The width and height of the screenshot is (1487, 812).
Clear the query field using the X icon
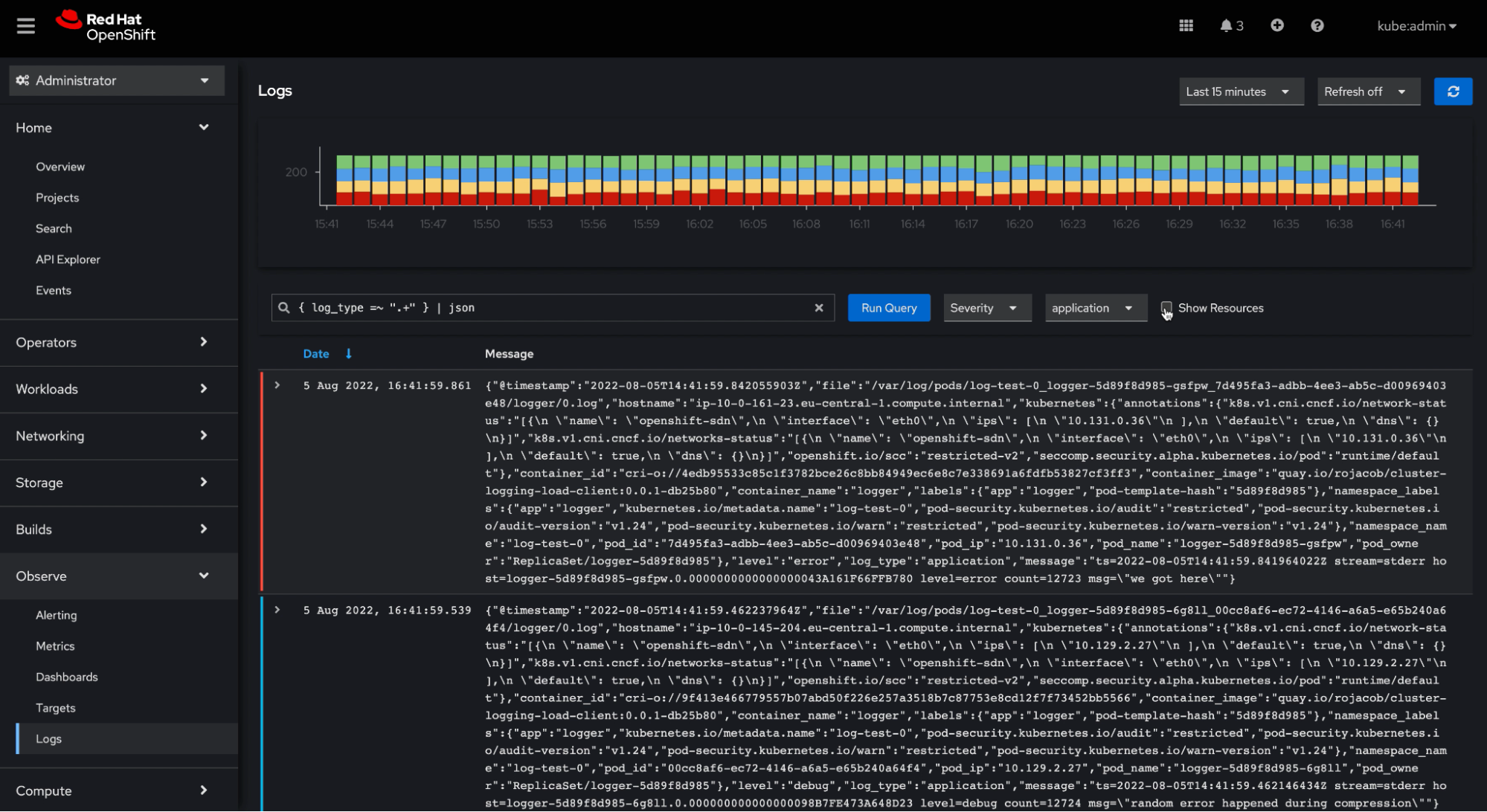(x=819, y=307)
